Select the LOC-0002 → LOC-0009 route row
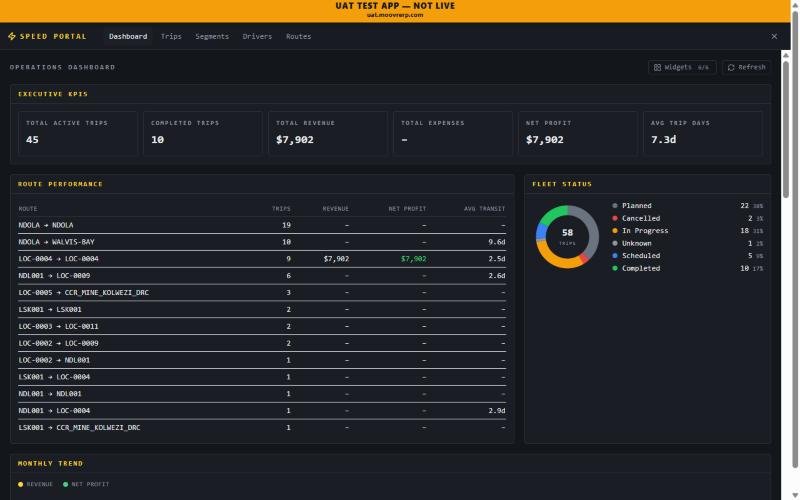 (262, 343)
